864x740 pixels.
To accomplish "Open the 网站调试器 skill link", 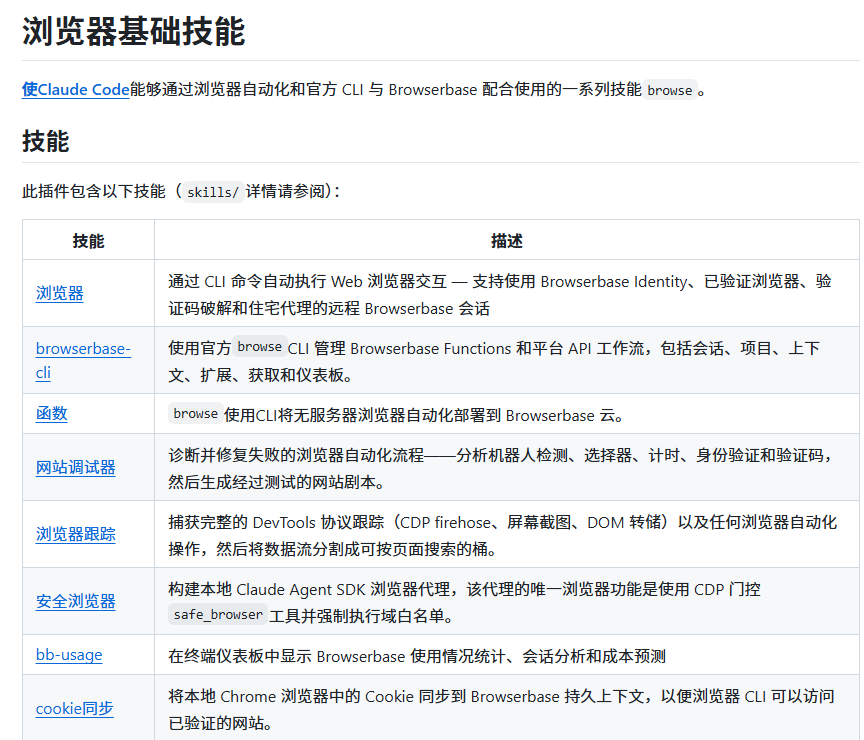I will (x=75, y=467).
